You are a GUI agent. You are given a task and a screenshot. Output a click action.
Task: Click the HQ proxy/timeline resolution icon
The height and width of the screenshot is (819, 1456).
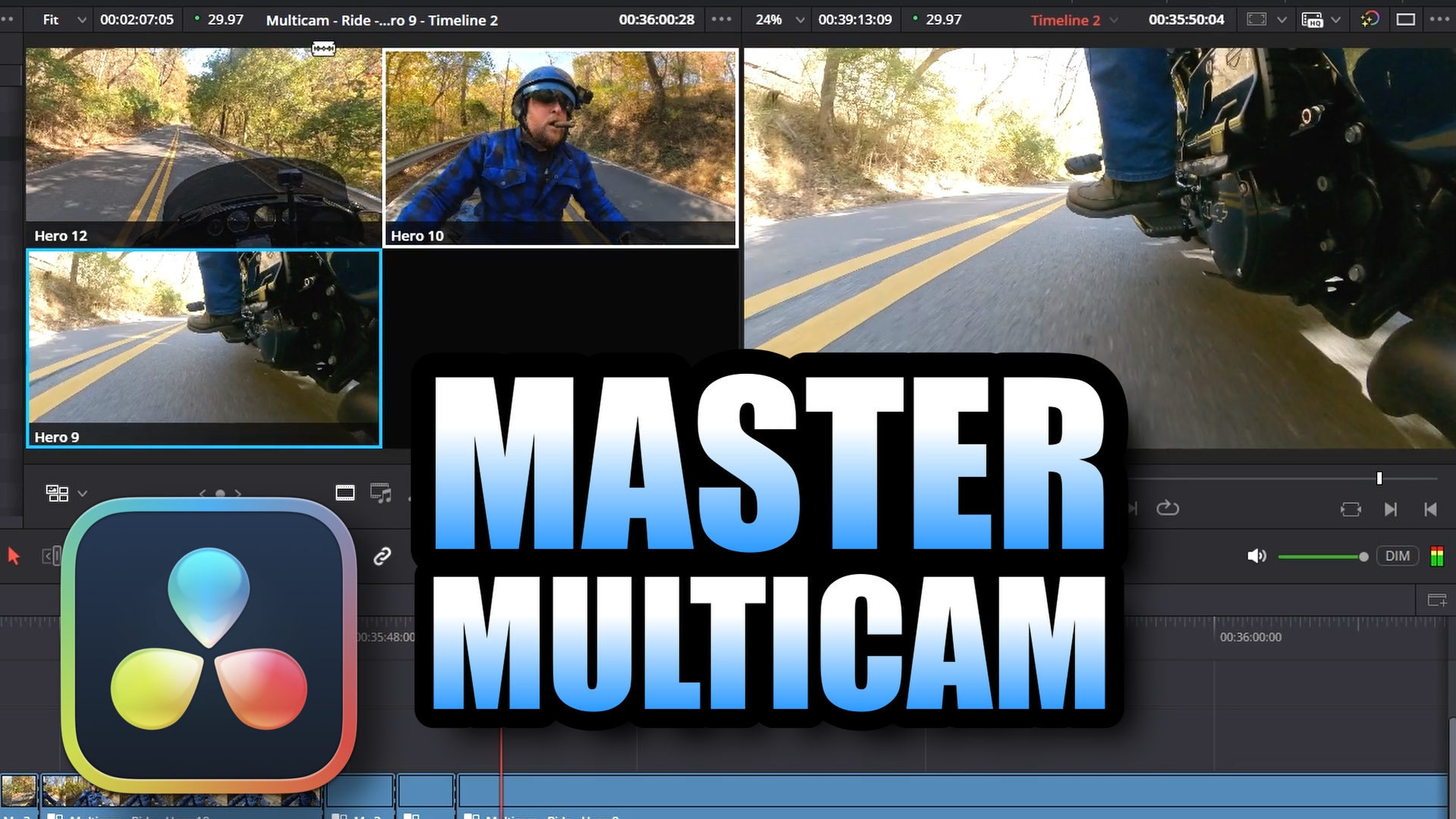pos(1312,20)
